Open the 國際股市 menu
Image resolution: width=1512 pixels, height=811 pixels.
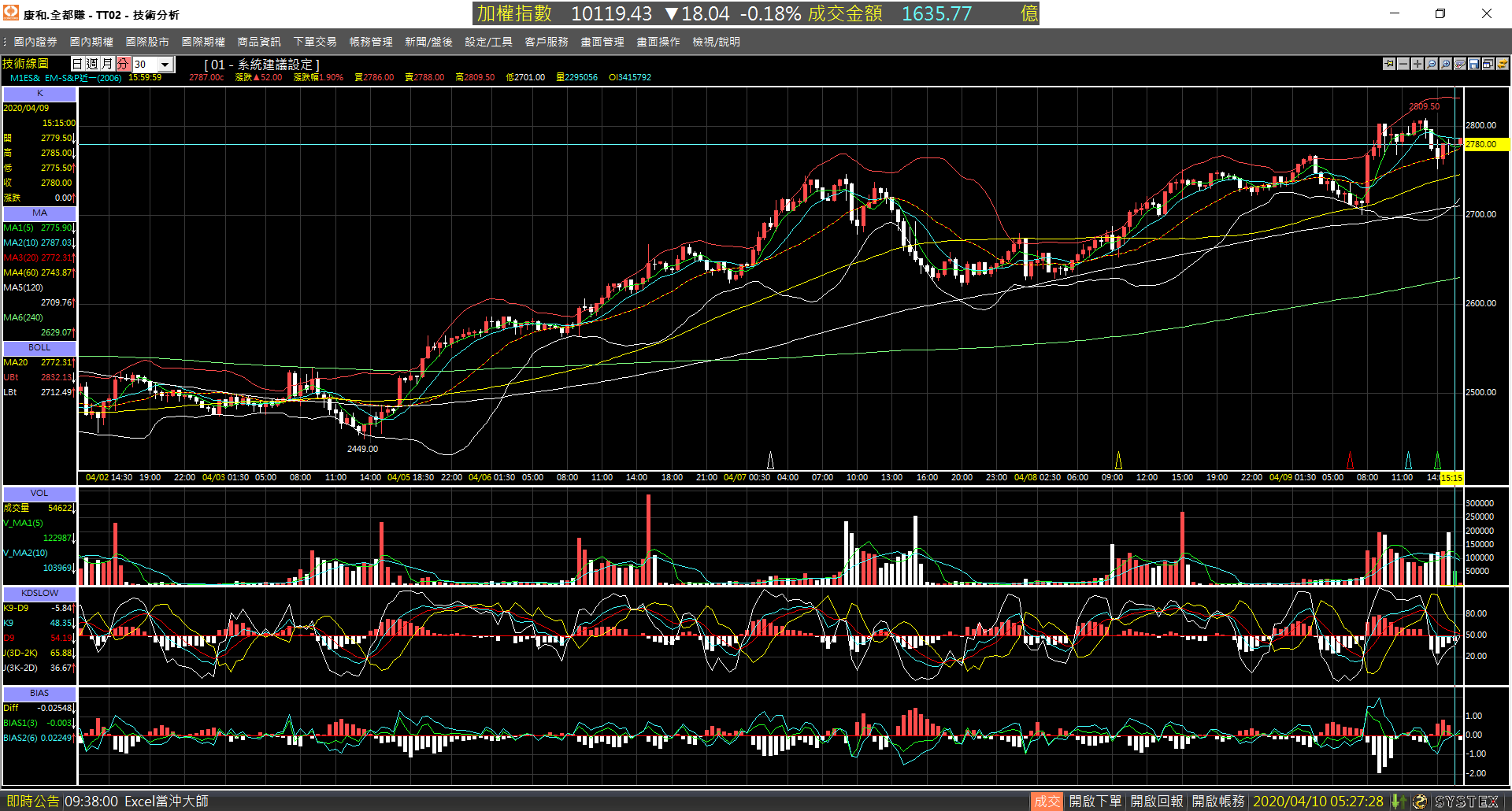click(147, 42)
